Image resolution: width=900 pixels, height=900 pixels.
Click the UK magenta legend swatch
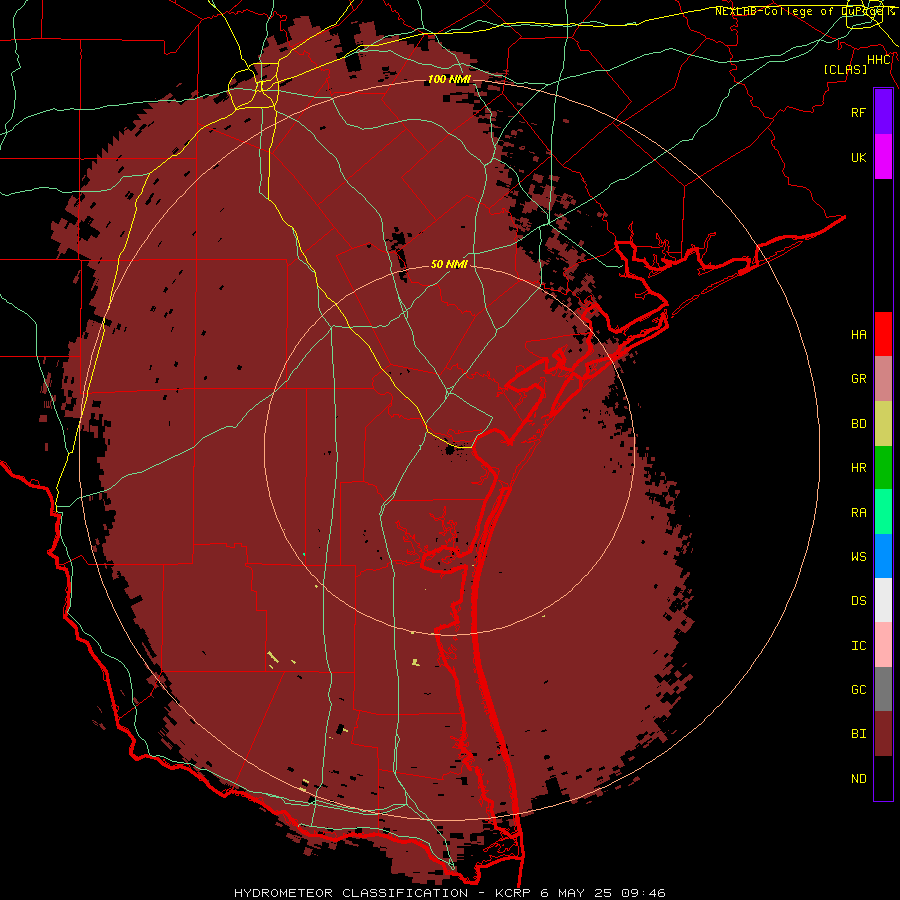pos(883,157)
